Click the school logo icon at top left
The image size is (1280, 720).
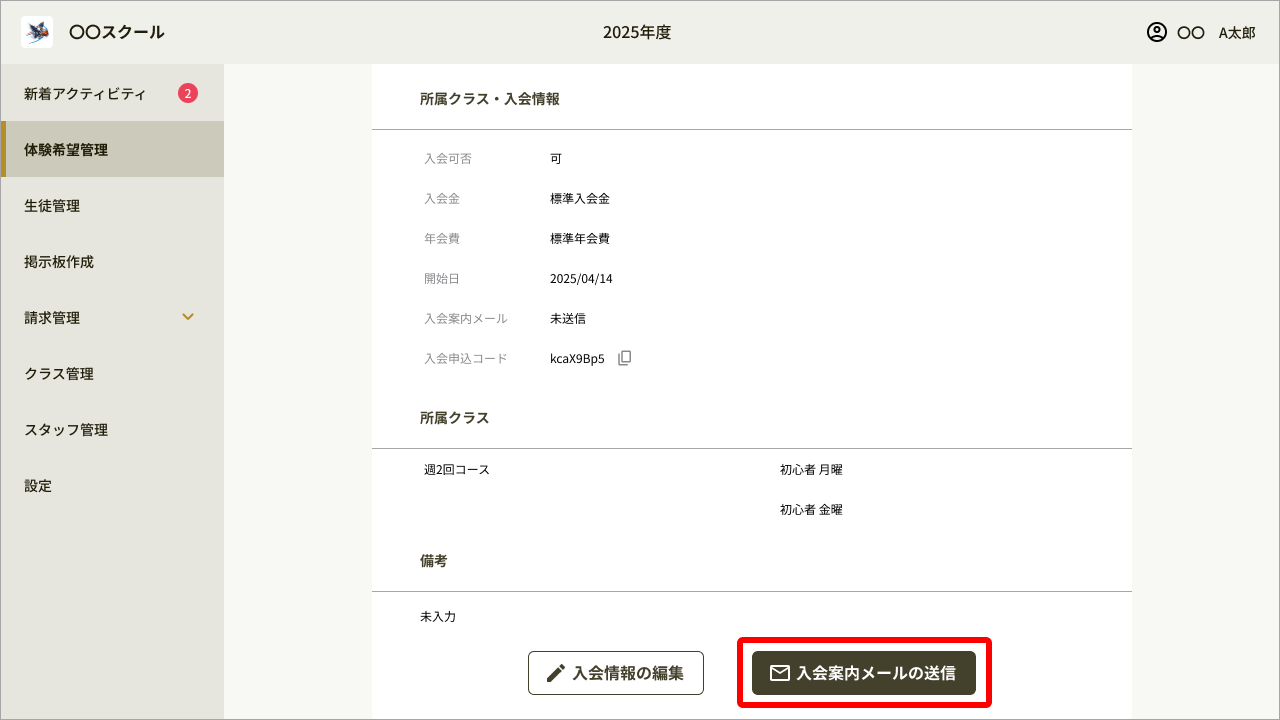pos(36,31)
